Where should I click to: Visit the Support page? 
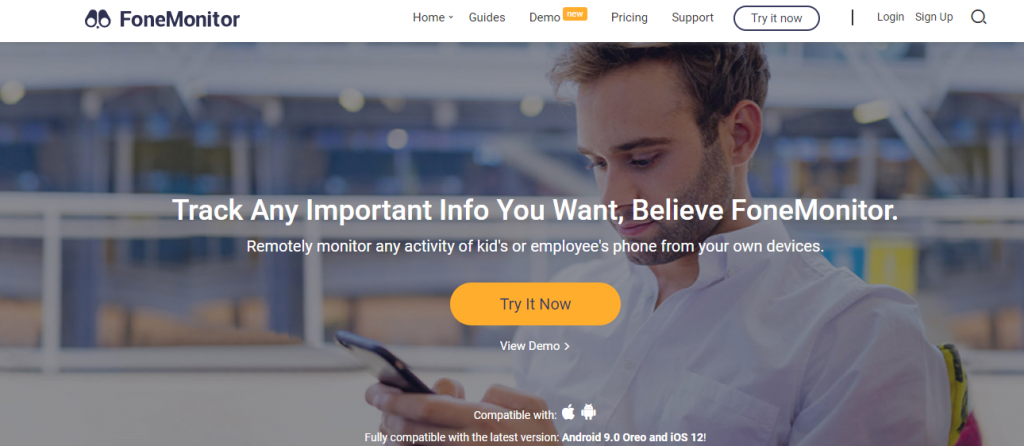click(x=692, y=18)
